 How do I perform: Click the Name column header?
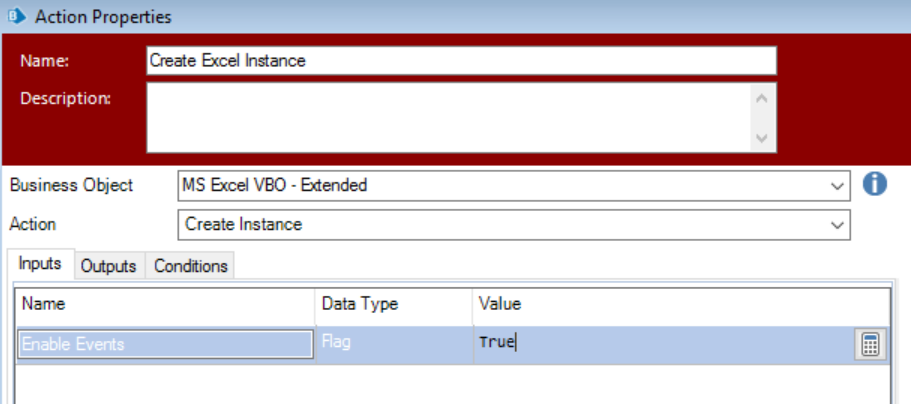[166, 304]
